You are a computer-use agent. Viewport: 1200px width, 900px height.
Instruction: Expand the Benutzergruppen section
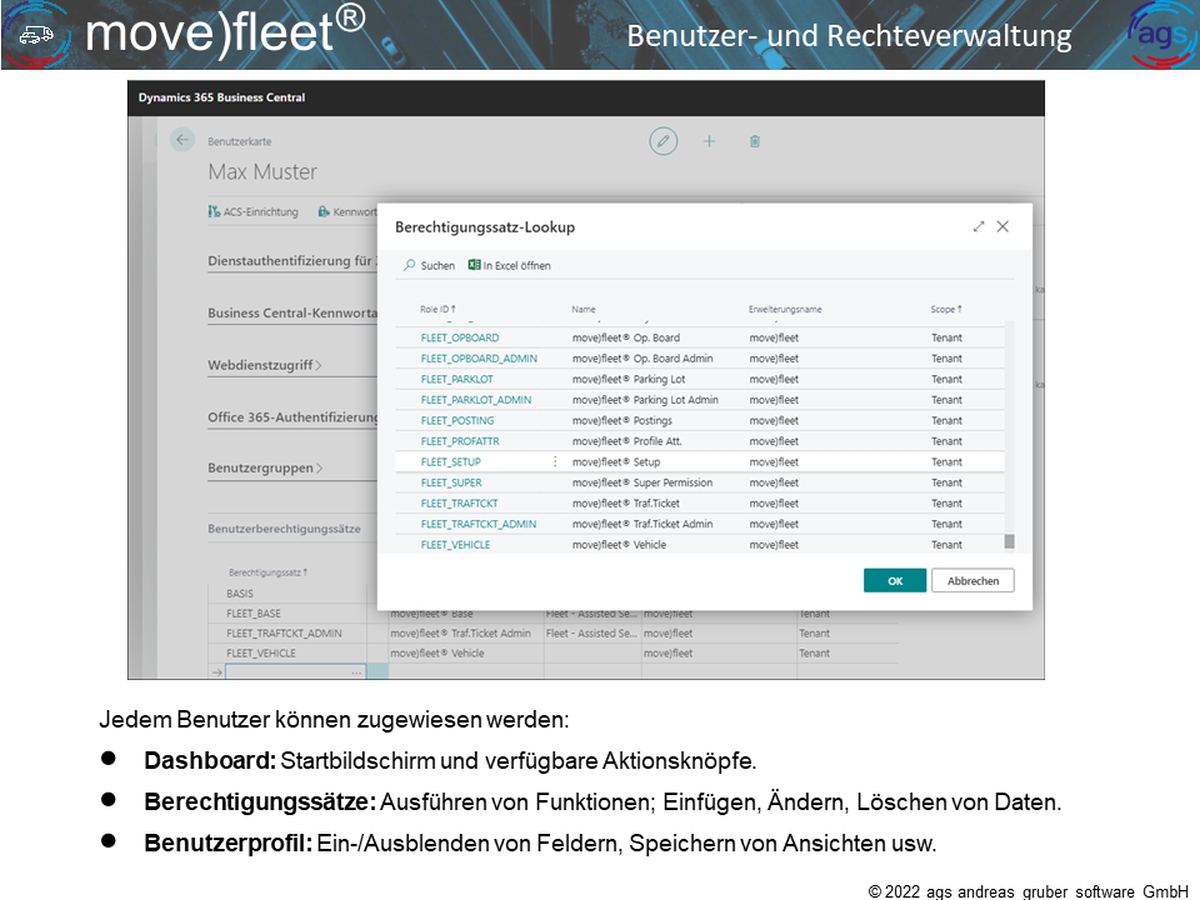pyautogui.click(x=265, y=468)
